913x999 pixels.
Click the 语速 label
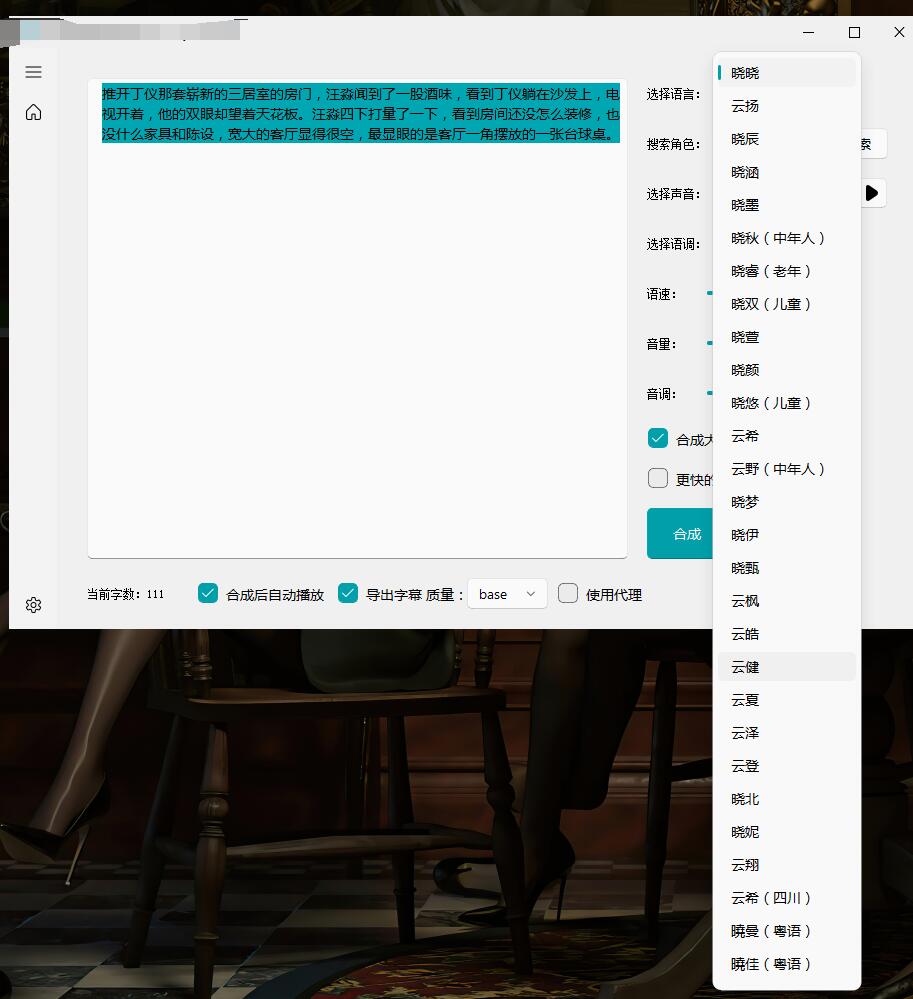661,294
